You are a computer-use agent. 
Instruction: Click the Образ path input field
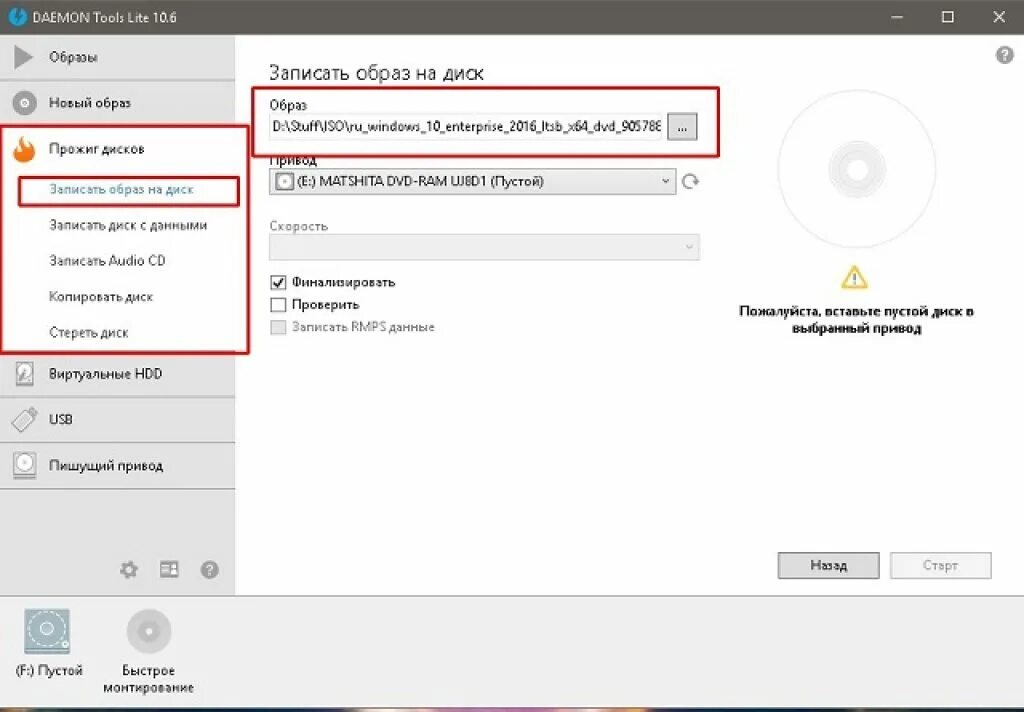pos(466,127)
